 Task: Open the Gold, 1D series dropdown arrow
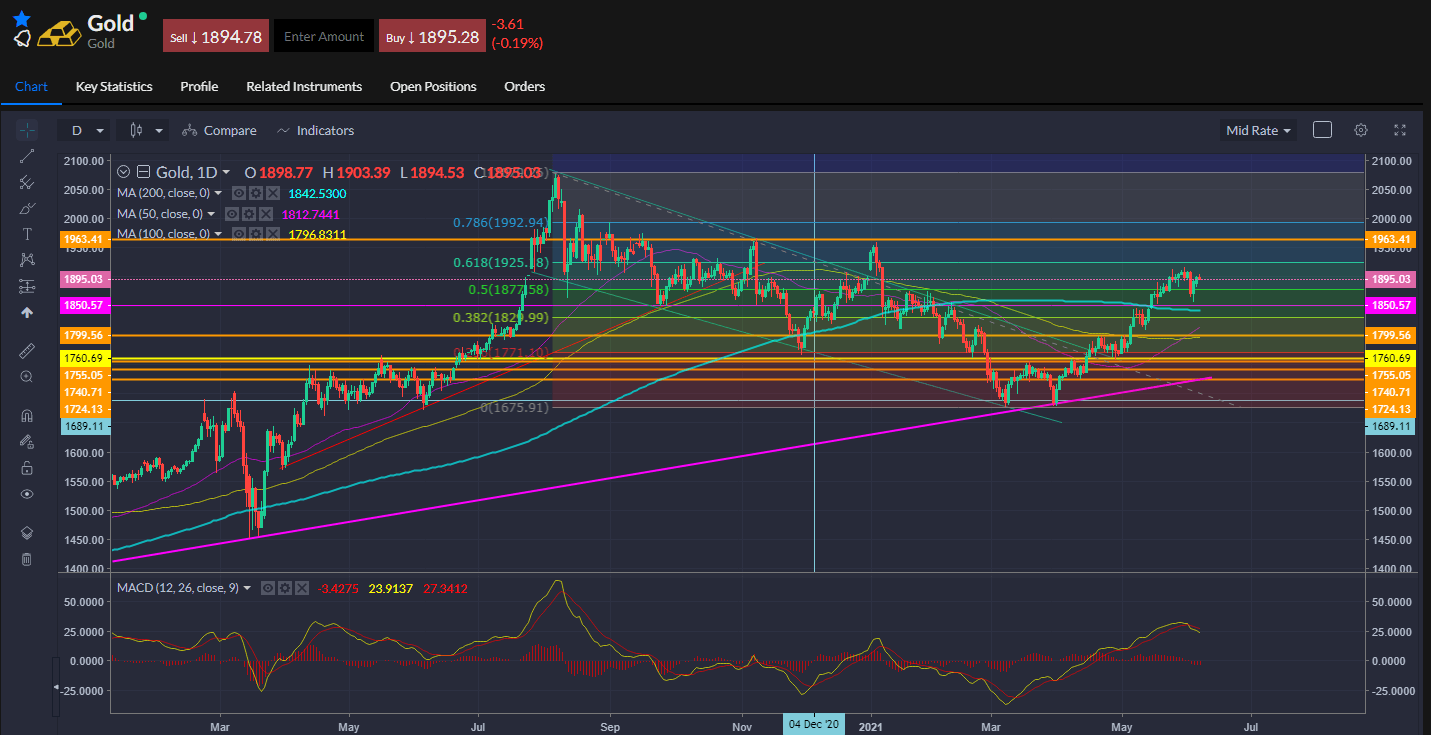[x=226, y=172]
